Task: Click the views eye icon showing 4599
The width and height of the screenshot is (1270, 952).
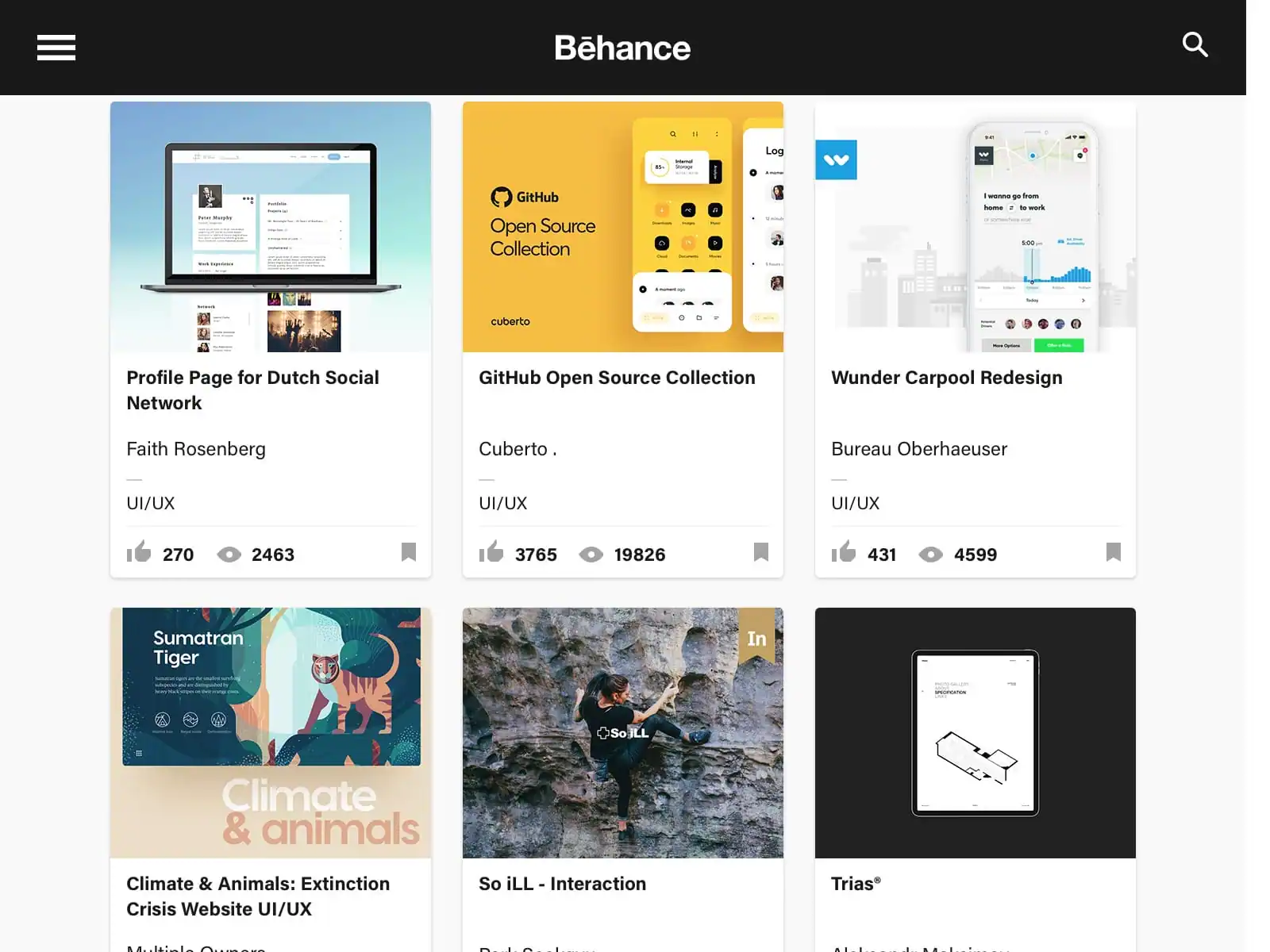Action: pos(931,555)
